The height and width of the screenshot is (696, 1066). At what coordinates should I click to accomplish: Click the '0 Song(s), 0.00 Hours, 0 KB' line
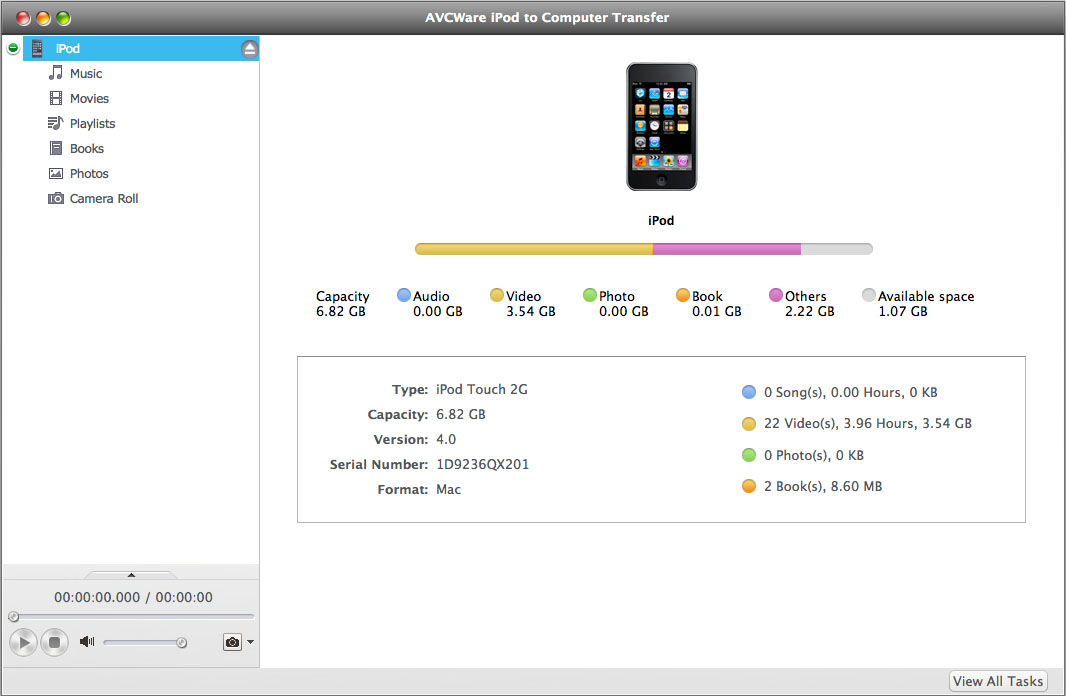pyautogui.click(x=850, y=392)
